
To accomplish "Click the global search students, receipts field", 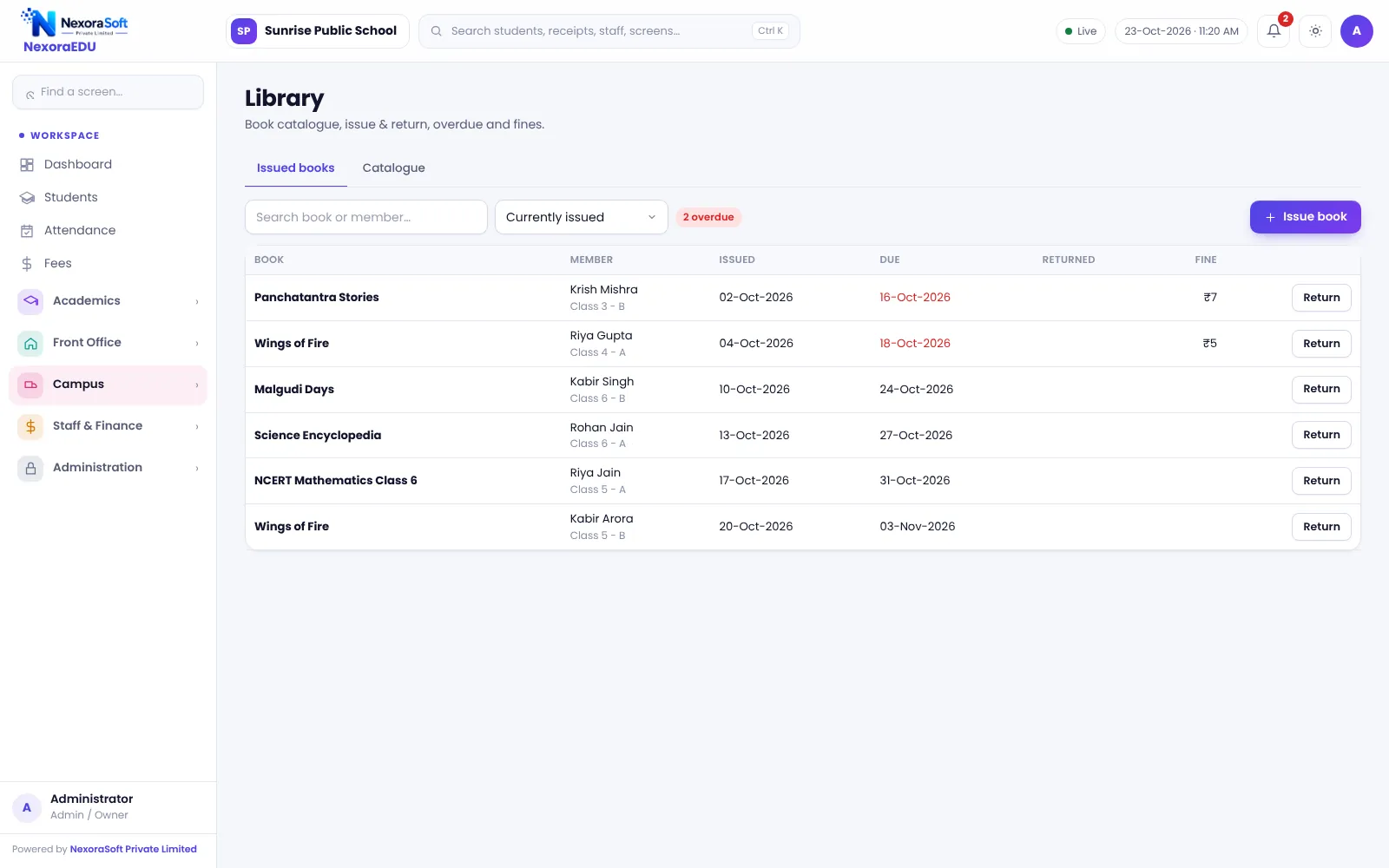I will (609, 31).
